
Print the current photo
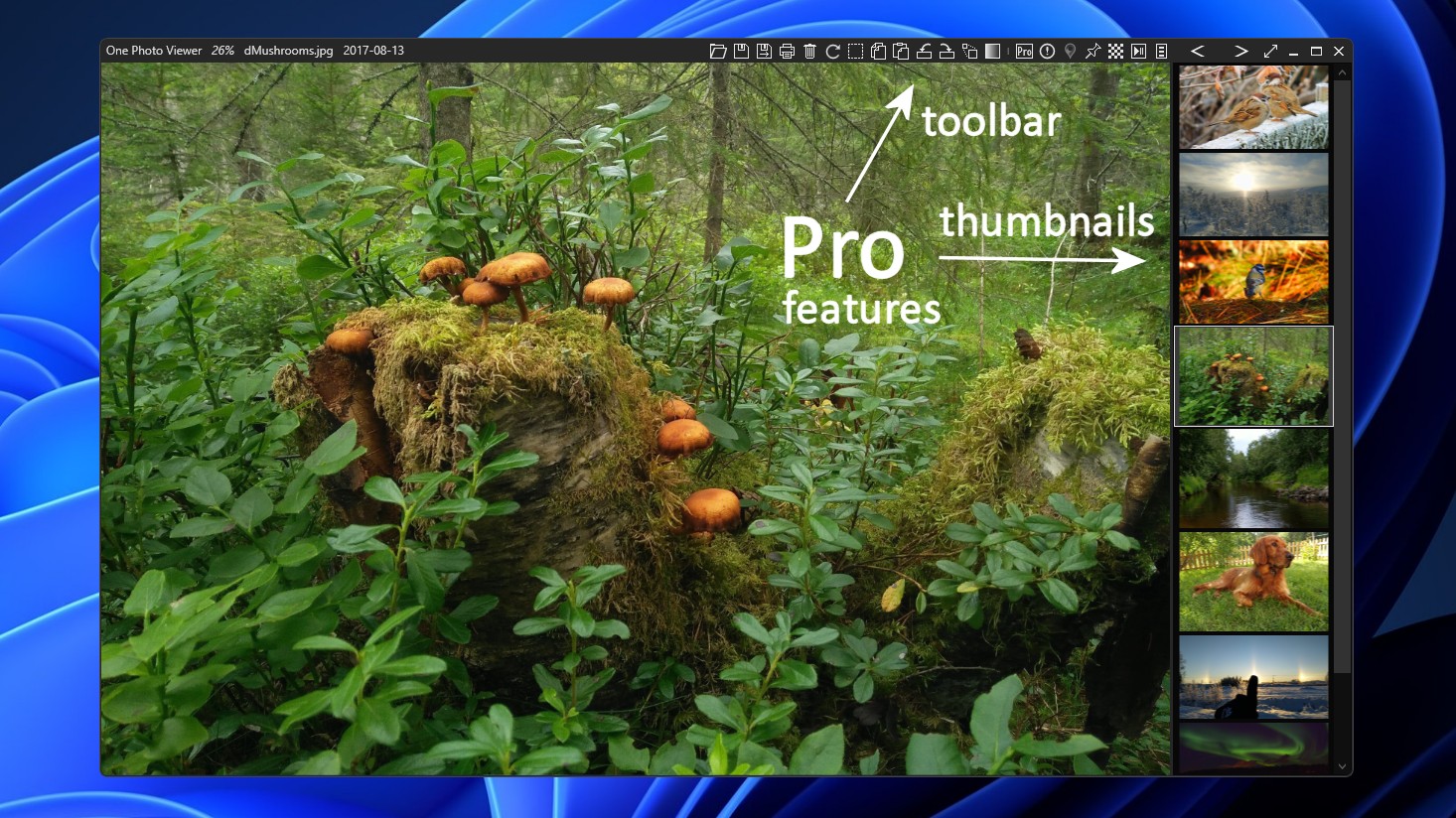tap(787, 52)
